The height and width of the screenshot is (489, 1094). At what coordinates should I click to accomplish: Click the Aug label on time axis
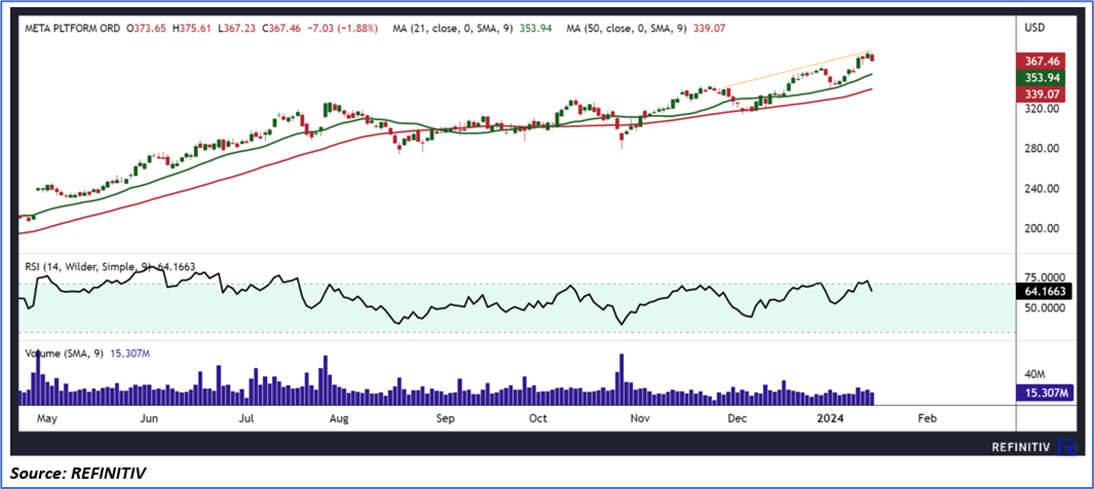(x=338, y=419)
